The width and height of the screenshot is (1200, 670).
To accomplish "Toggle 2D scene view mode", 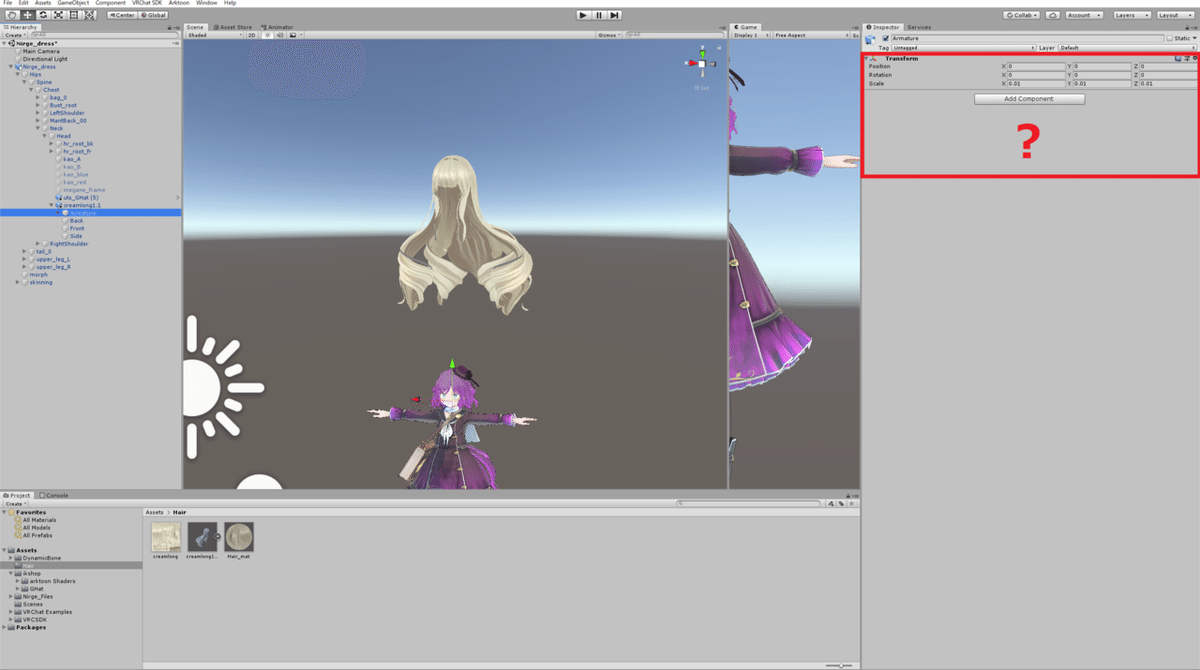I will point(252,35).
